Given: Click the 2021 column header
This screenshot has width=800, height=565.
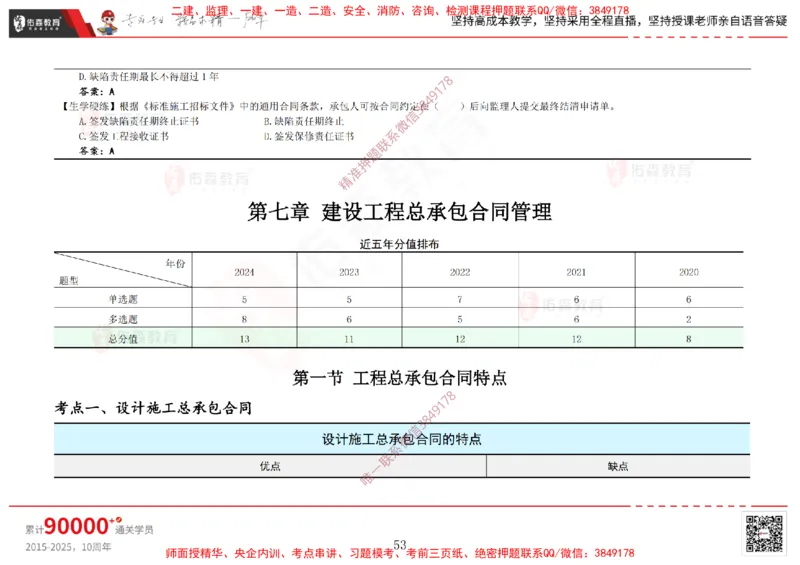Looking at the screenshot, I should (x=576, y=272).
